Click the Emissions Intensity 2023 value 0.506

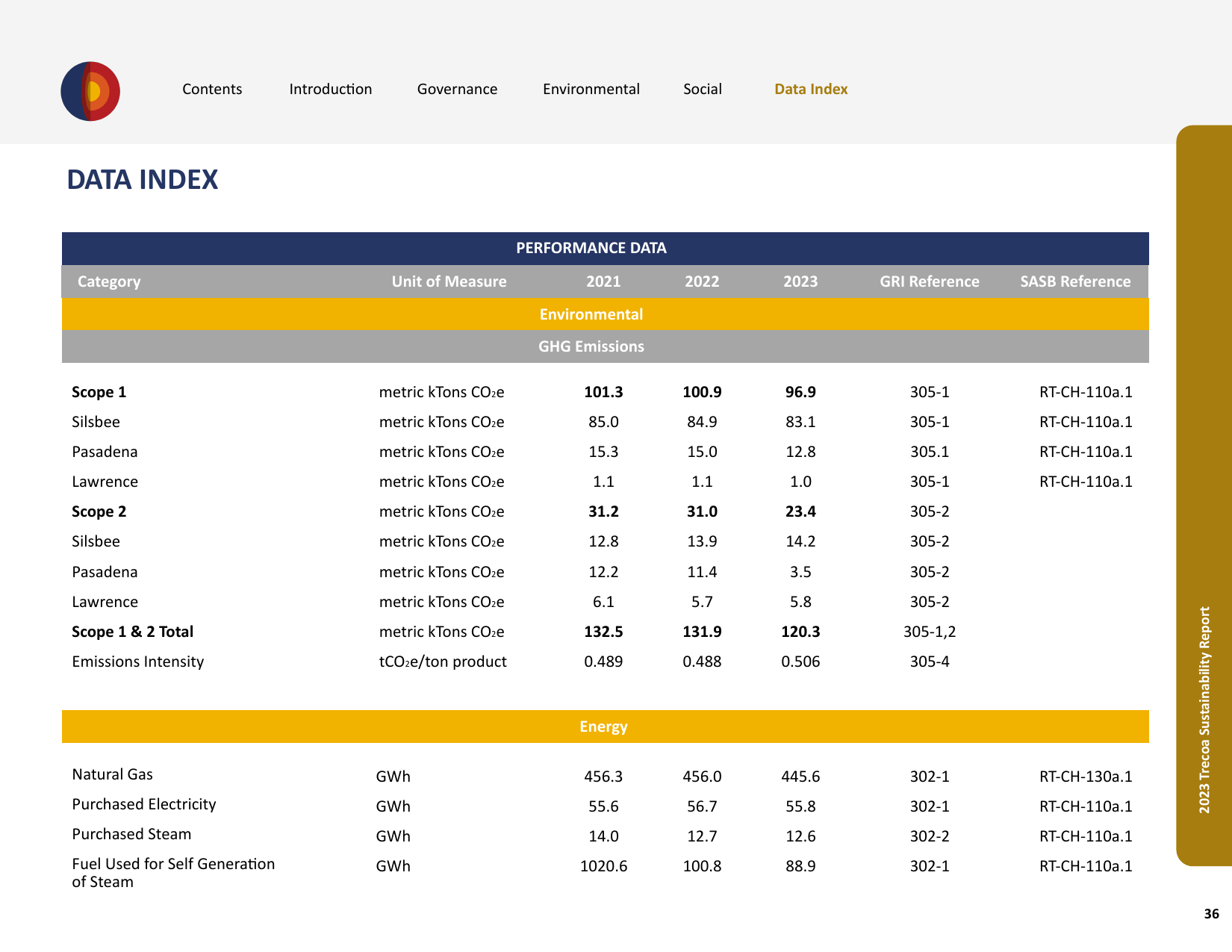800,662
